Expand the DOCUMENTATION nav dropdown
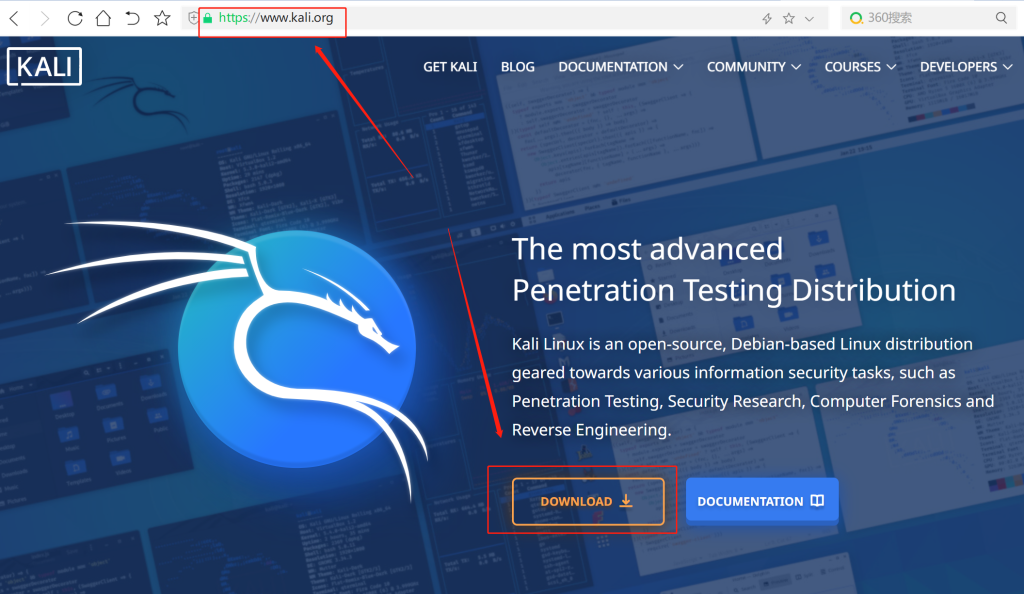 point(620,67)
